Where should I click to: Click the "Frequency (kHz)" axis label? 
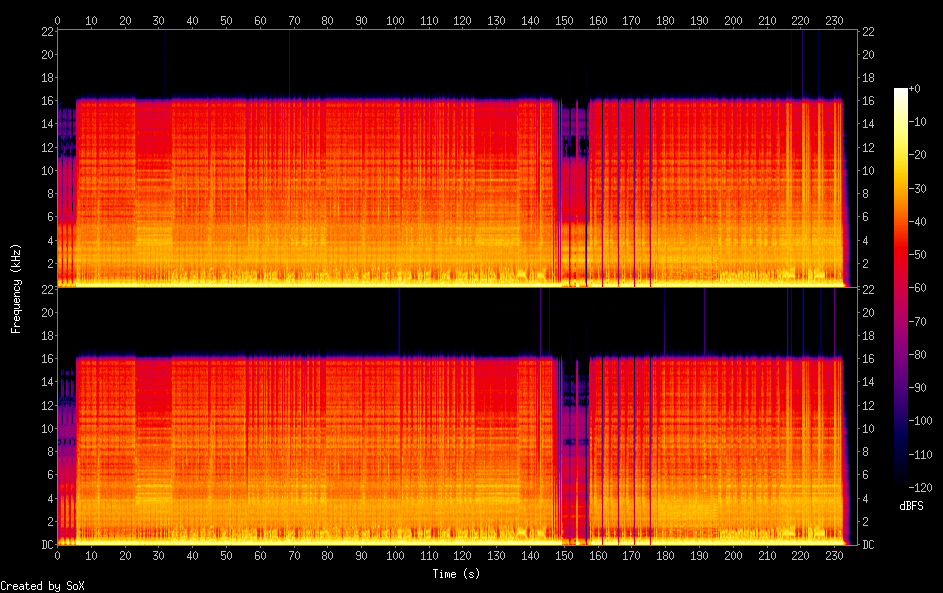click(16, 288)
